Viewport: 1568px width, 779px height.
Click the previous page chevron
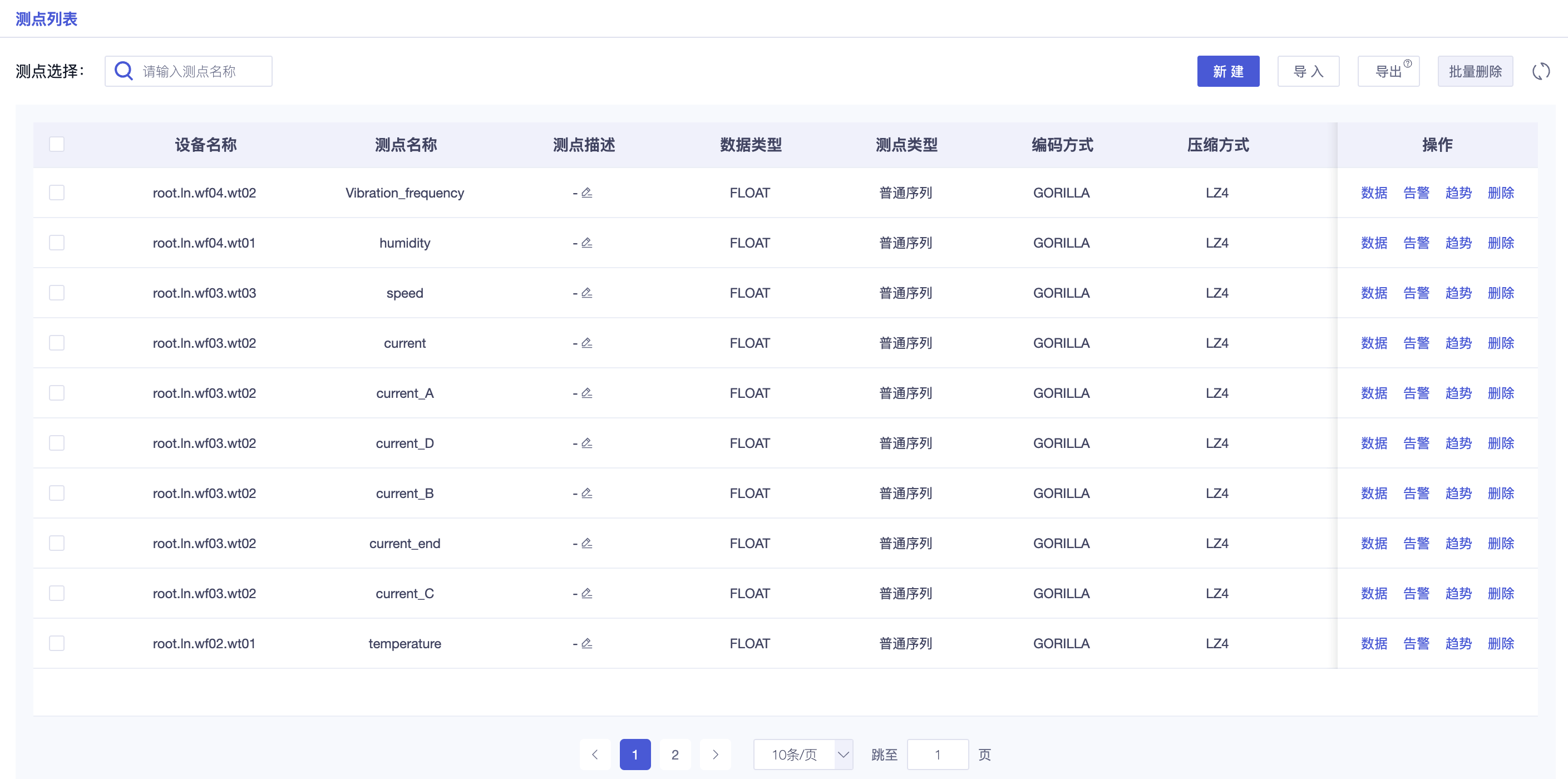[595, 754]
